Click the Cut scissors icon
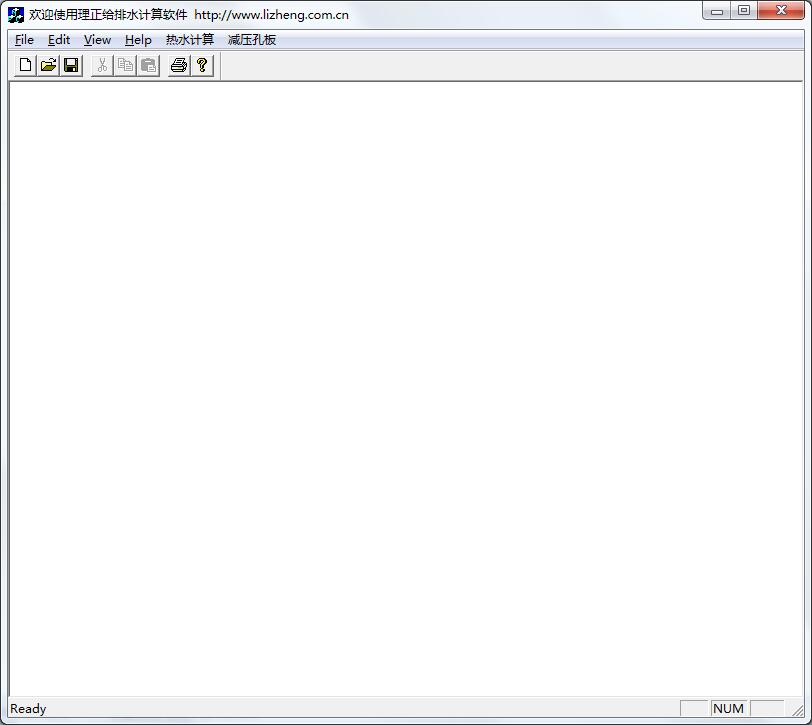The height and width of the screenshot is (725, 812). (x=103, y=66)
